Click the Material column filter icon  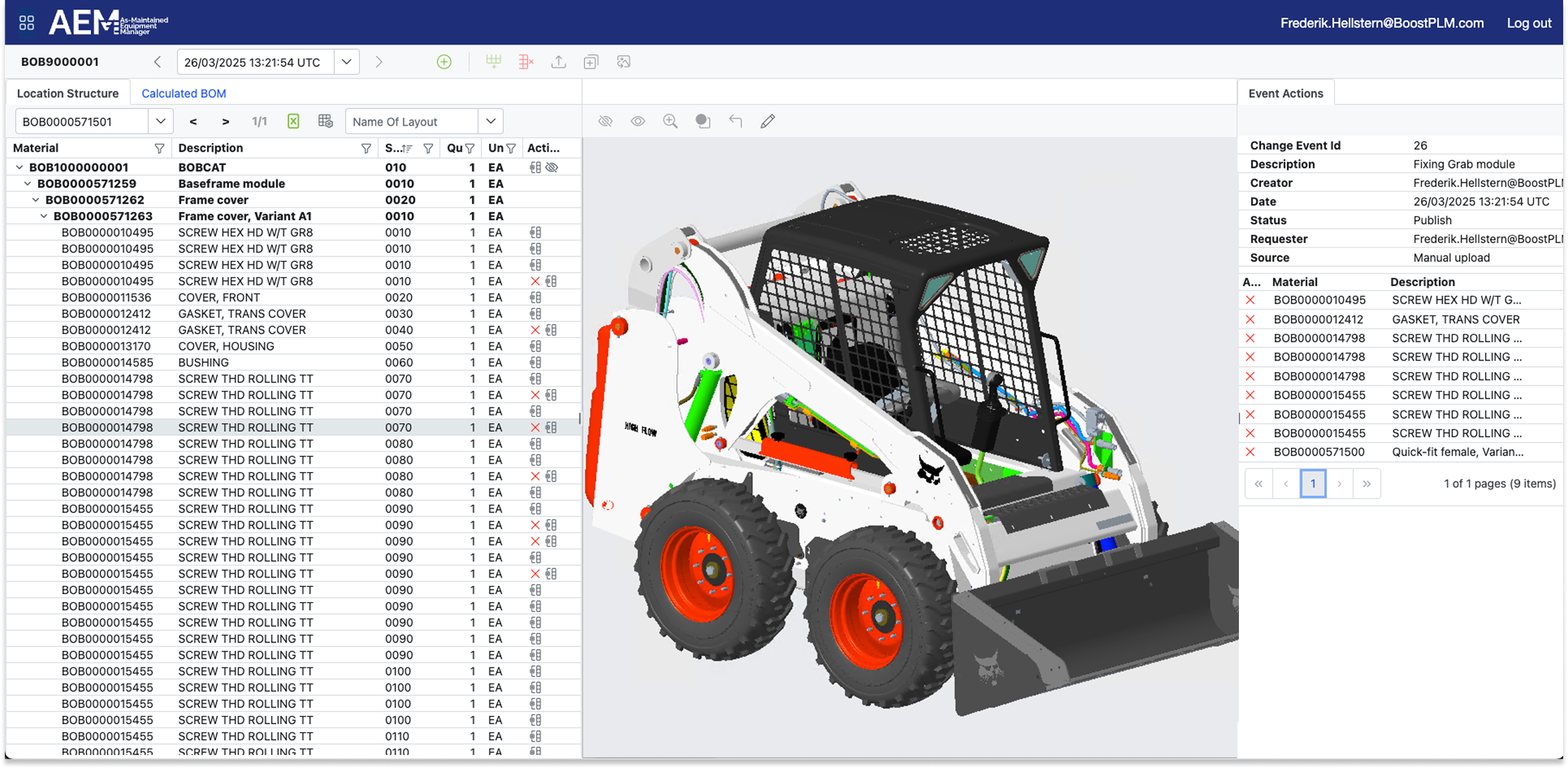coord(160,149)
